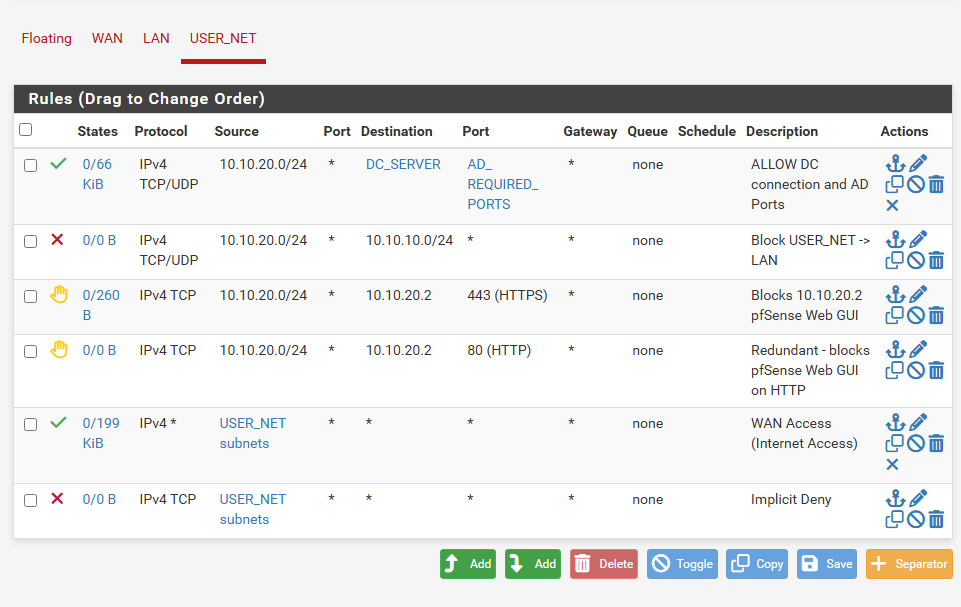Select the Implicit Deny rule checkbox
Screen dimensions: 961x607
click(x=31, y=500)
